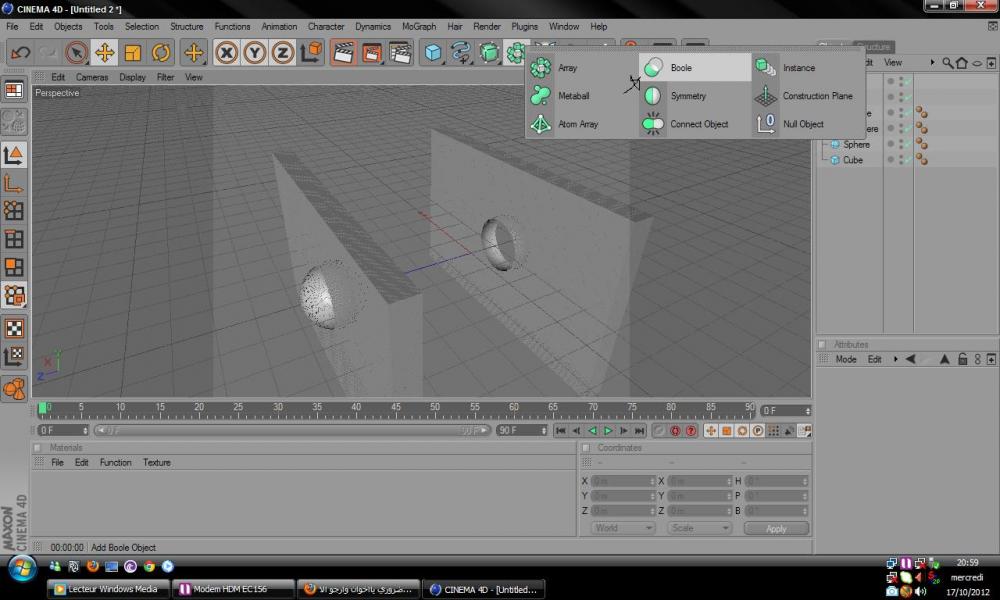Play animation forwards

(608, 431)
